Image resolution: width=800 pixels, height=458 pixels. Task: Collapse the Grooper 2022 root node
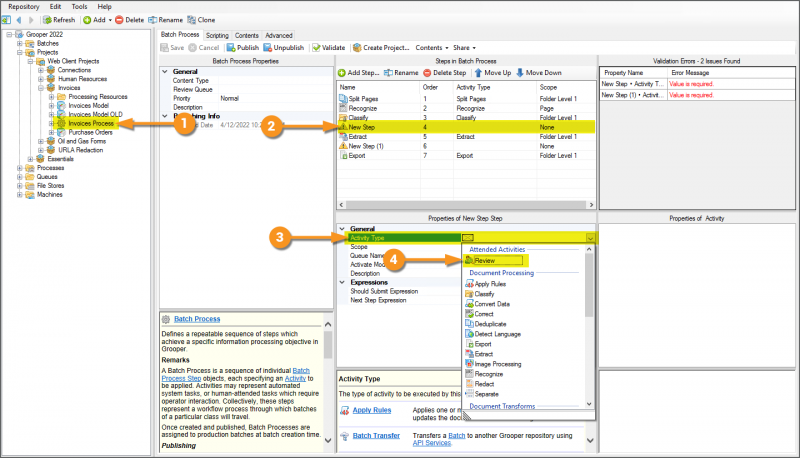click(9, 35)
